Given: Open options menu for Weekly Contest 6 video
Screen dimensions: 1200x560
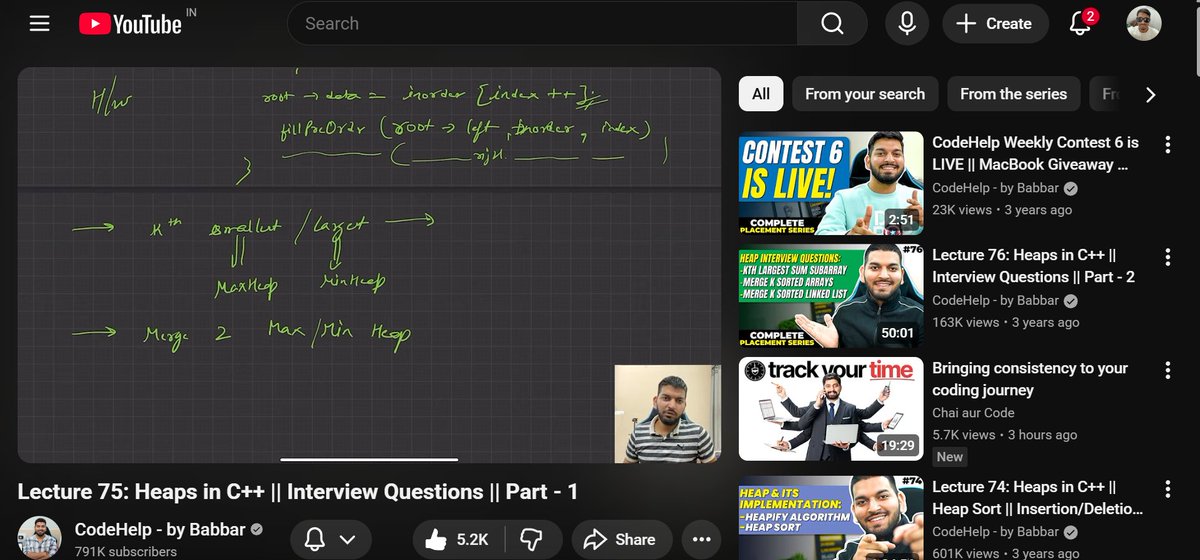Looking at the screenshot, I should tap(1167, 146).
